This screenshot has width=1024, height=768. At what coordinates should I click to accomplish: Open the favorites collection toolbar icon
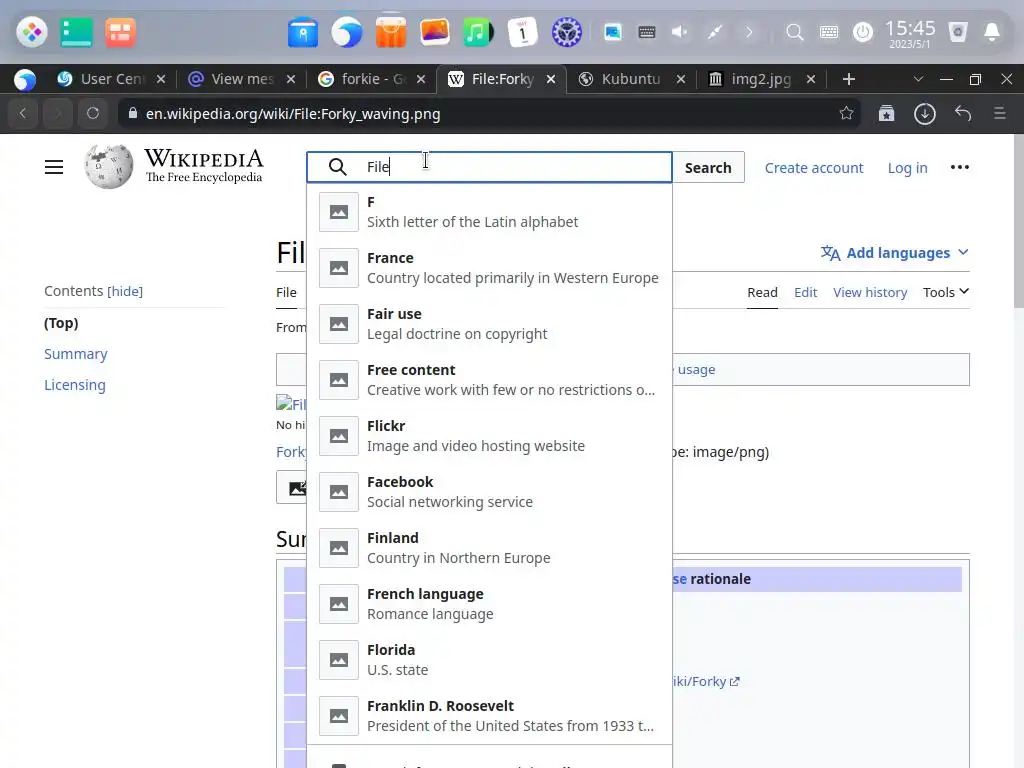click(x=886, y=114)
